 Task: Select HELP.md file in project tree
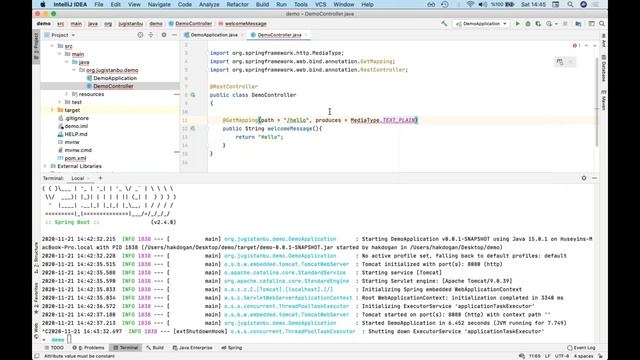click(76, 134)
